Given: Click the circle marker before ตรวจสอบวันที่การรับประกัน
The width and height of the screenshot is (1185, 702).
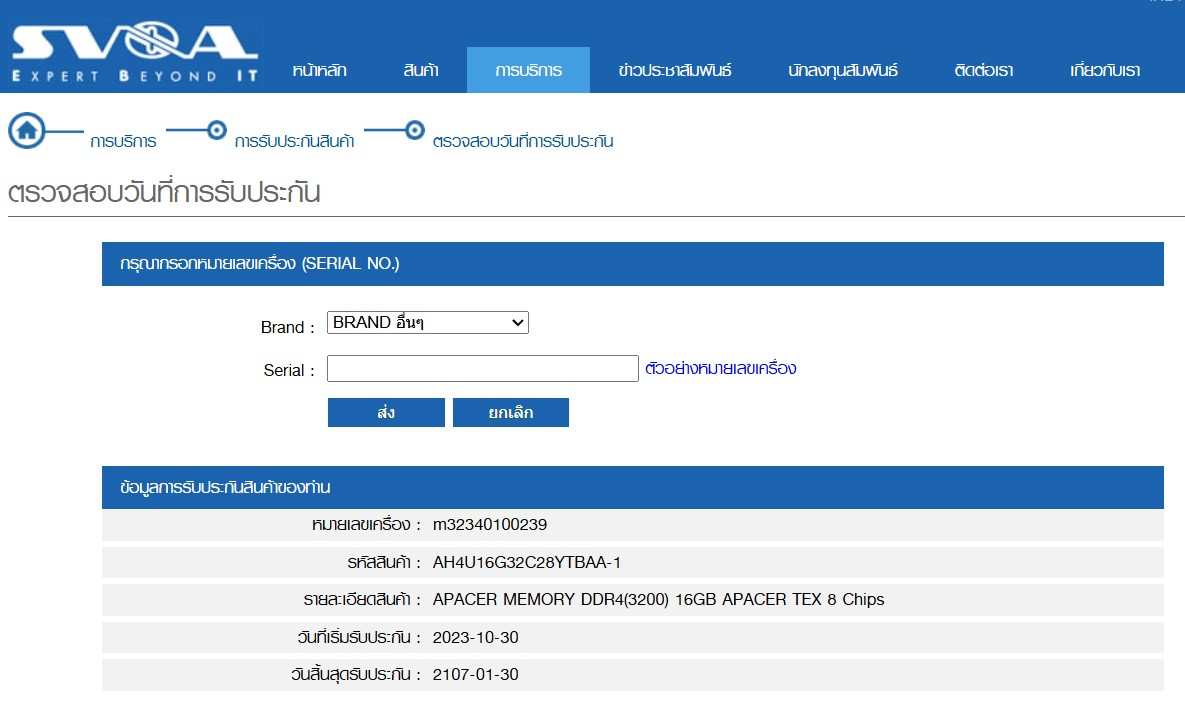Looking at the screenshot, I should point(415,131).
